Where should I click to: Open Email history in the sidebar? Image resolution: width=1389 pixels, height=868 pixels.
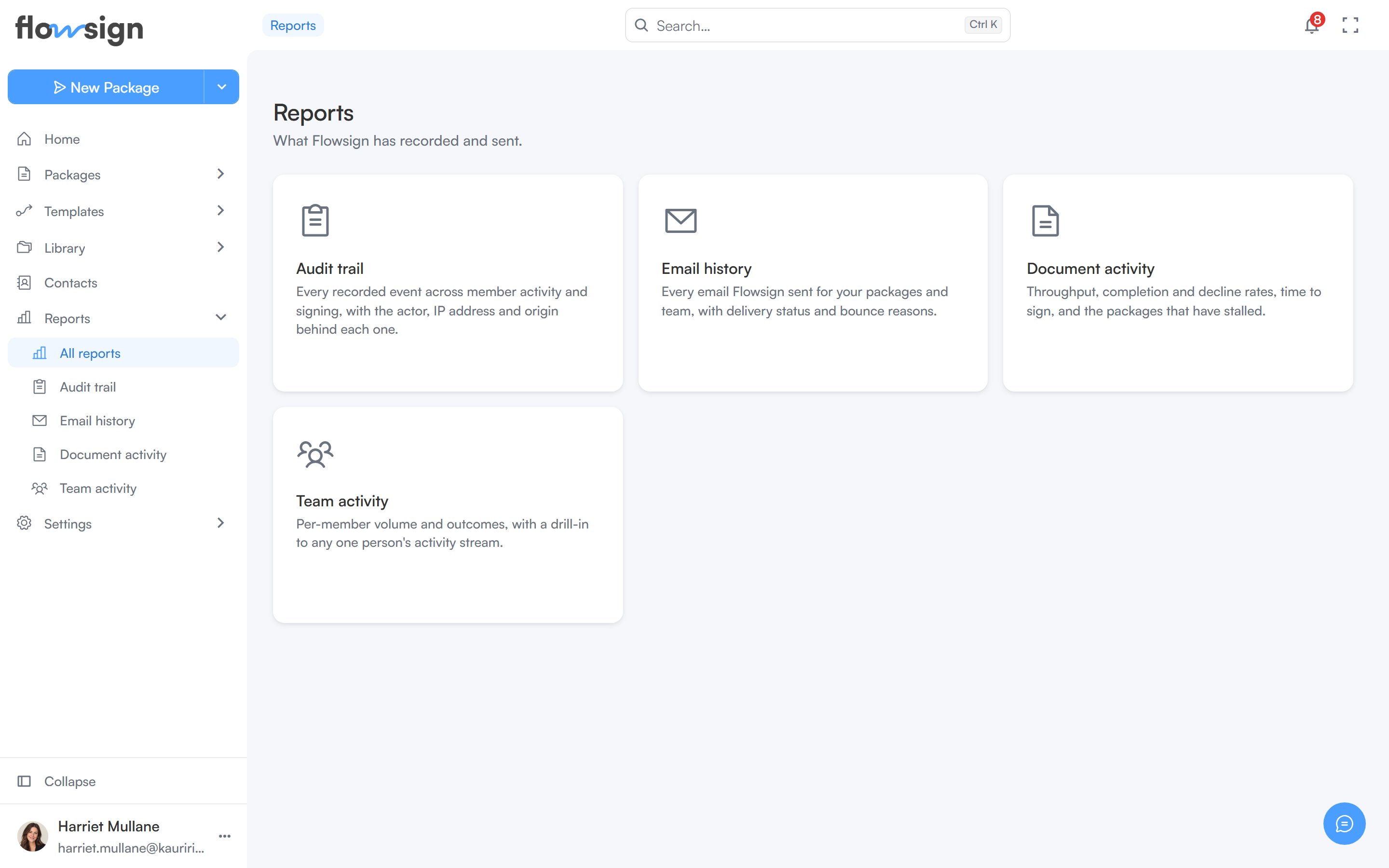123,420
